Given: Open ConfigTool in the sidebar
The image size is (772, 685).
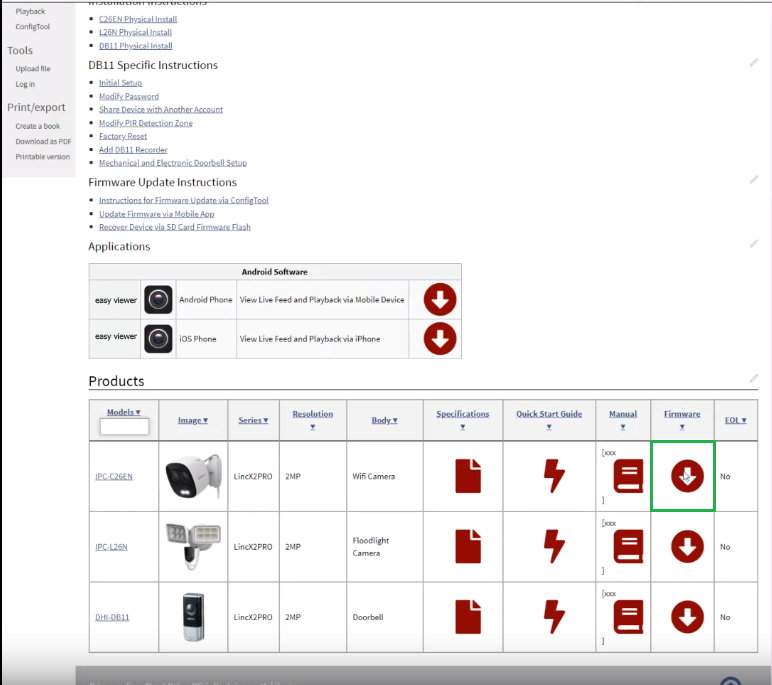Looking at the screenshot, I should tap(32, 27).
